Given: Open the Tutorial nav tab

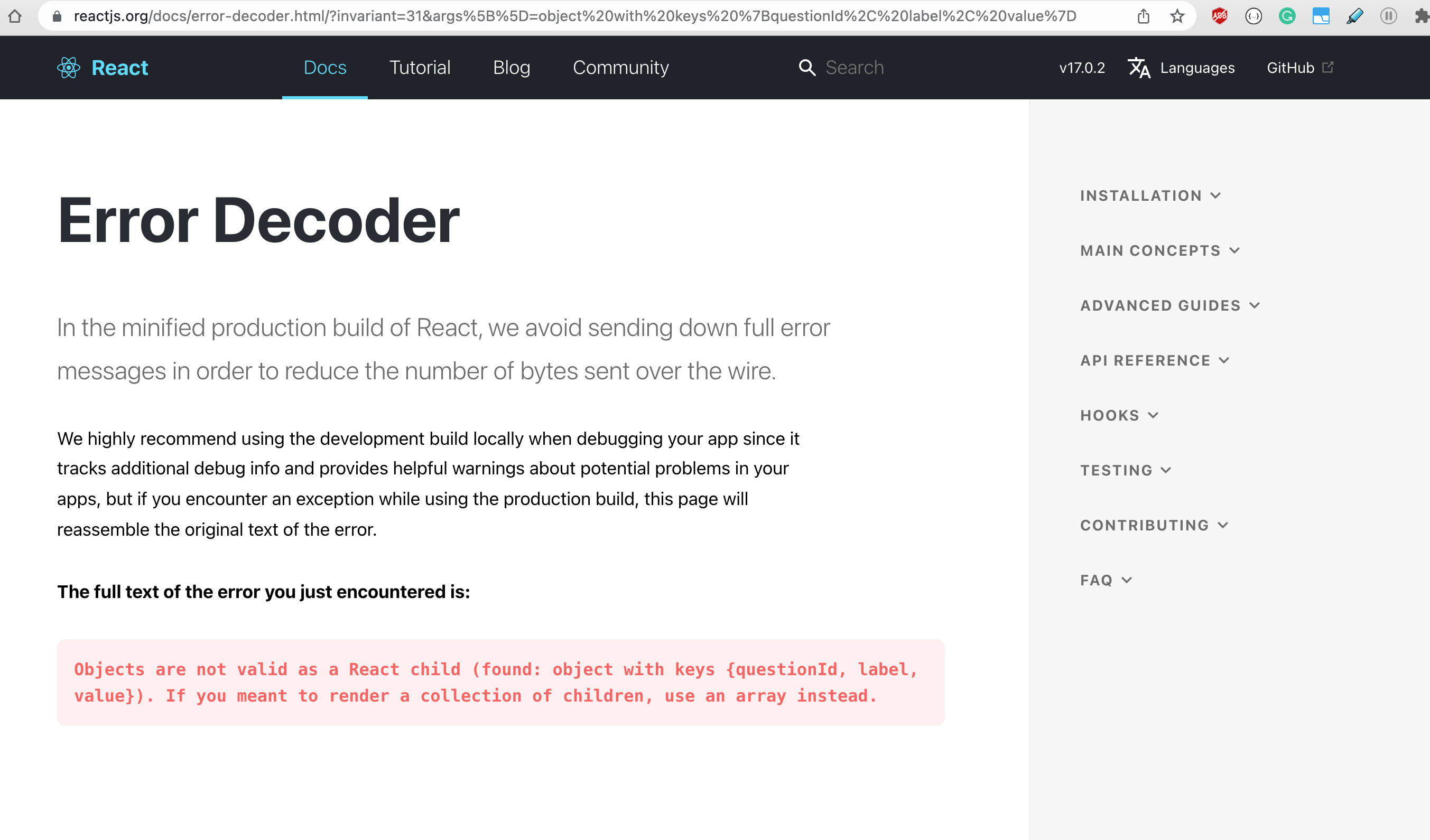Looking at the screenshot, I should 420,68.
